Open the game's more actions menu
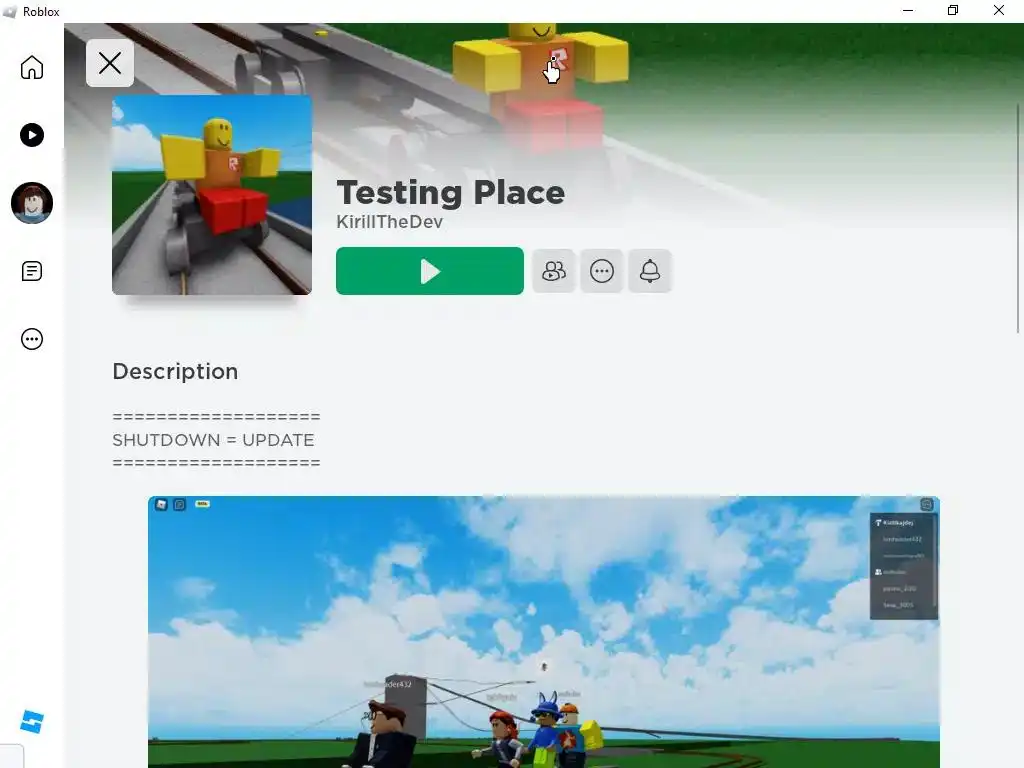 (x=601, y=271)
